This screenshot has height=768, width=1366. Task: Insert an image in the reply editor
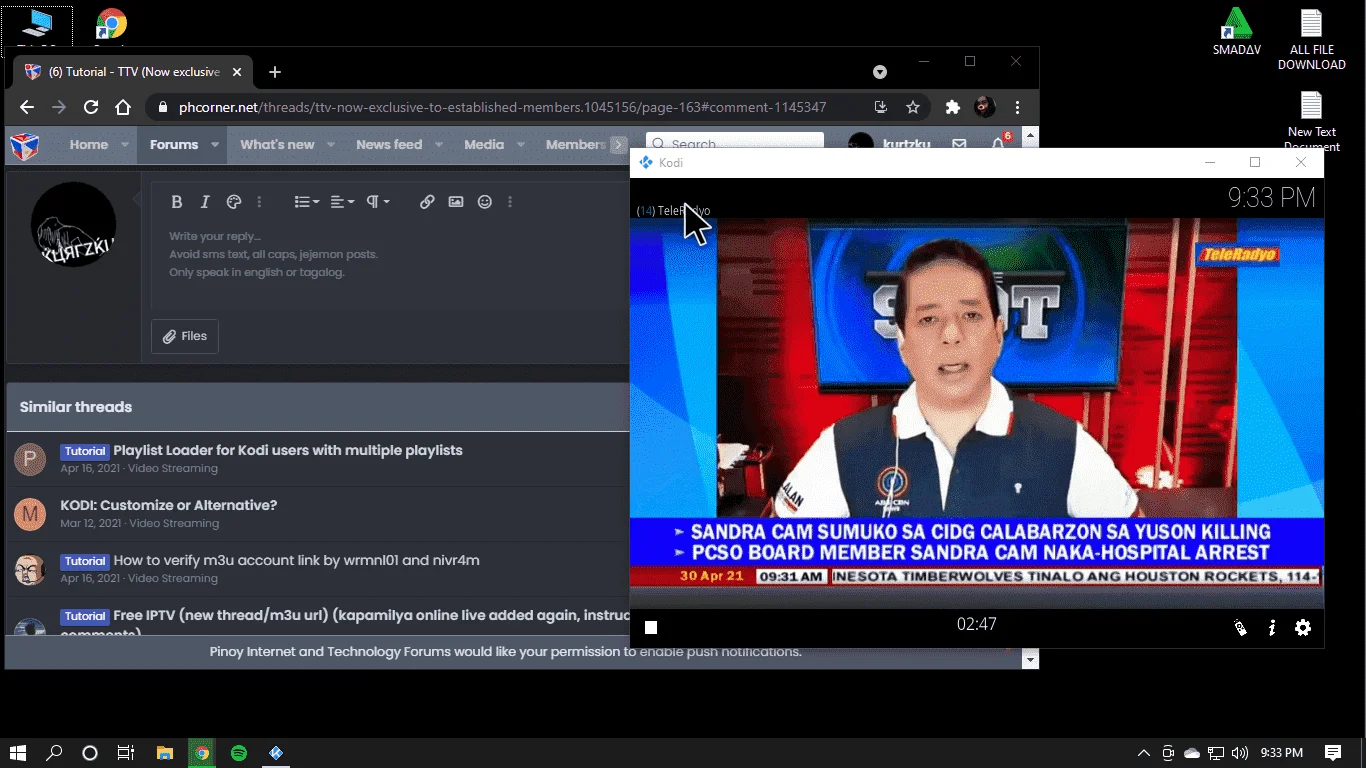pos(456,202)
